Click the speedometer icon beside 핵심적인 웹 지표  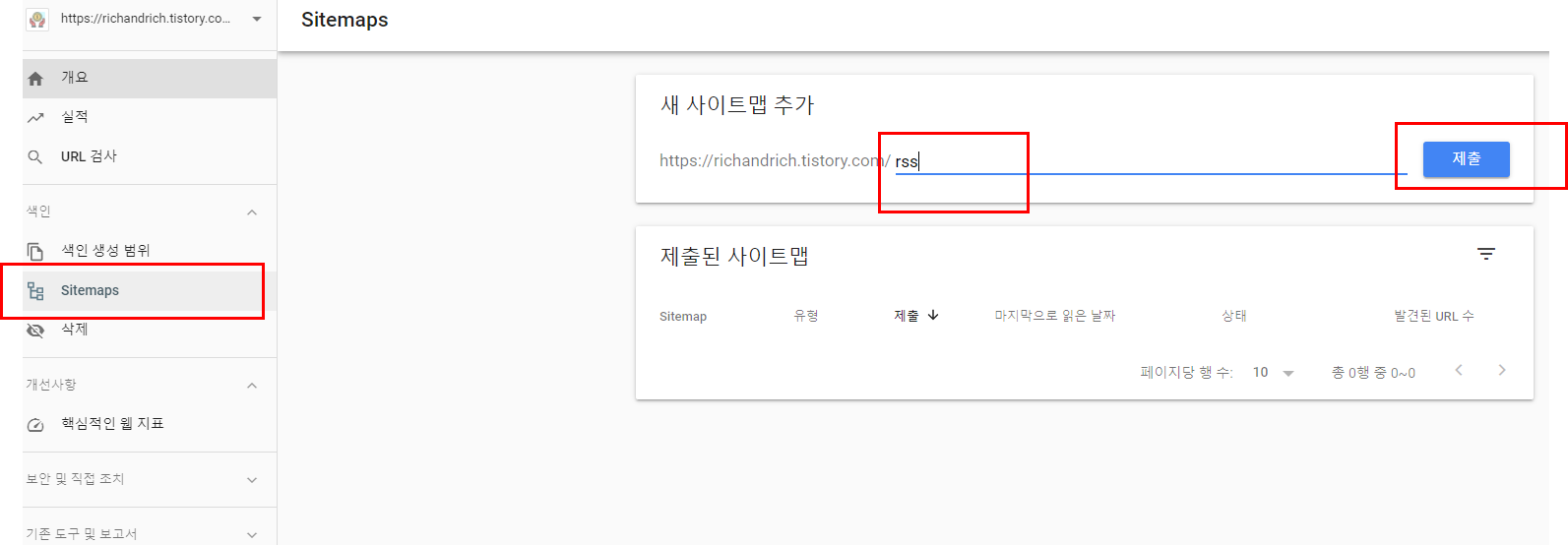(35, 424)
